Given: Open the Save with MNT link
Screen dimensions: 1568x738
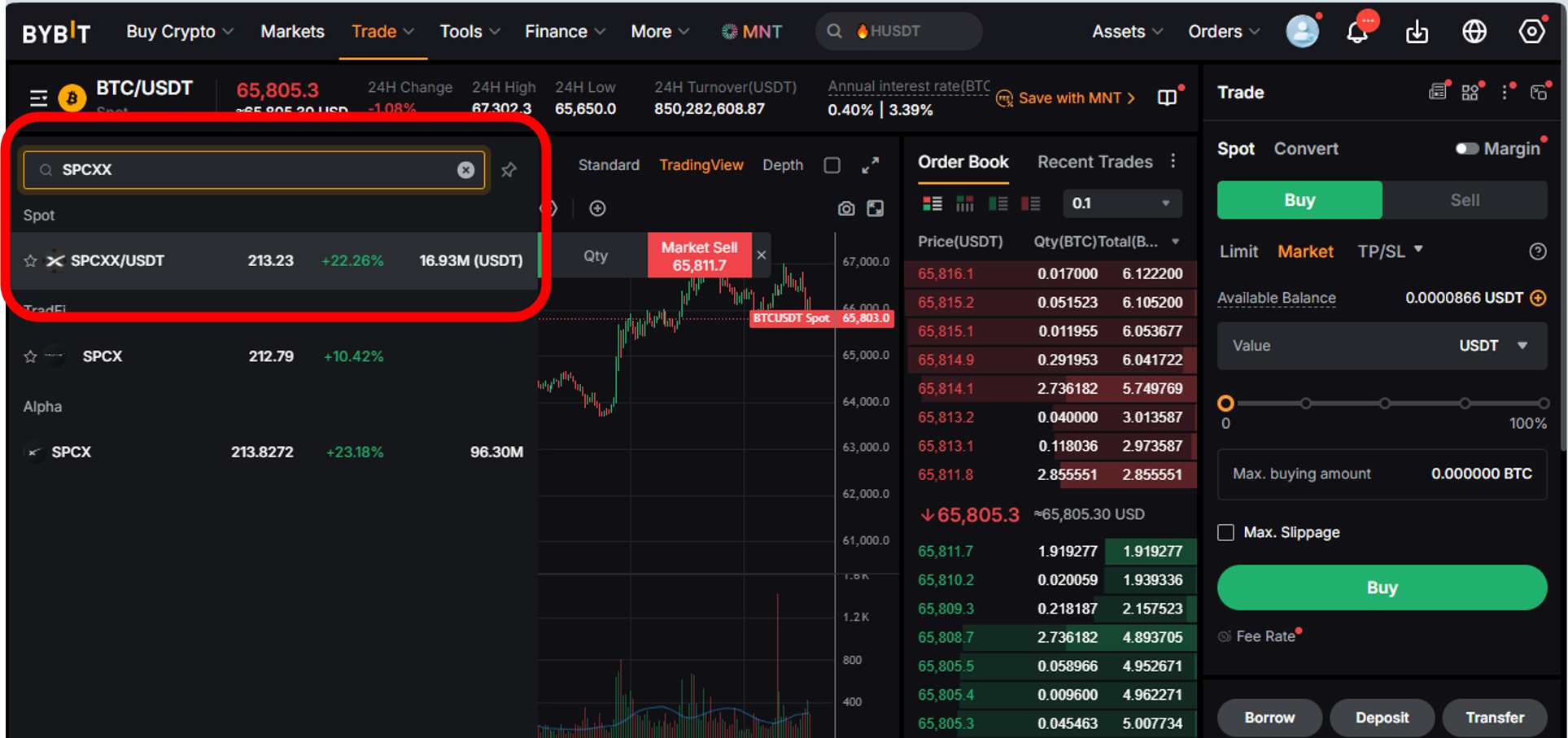Looking at the screenshot, I should pos(1066,98).
